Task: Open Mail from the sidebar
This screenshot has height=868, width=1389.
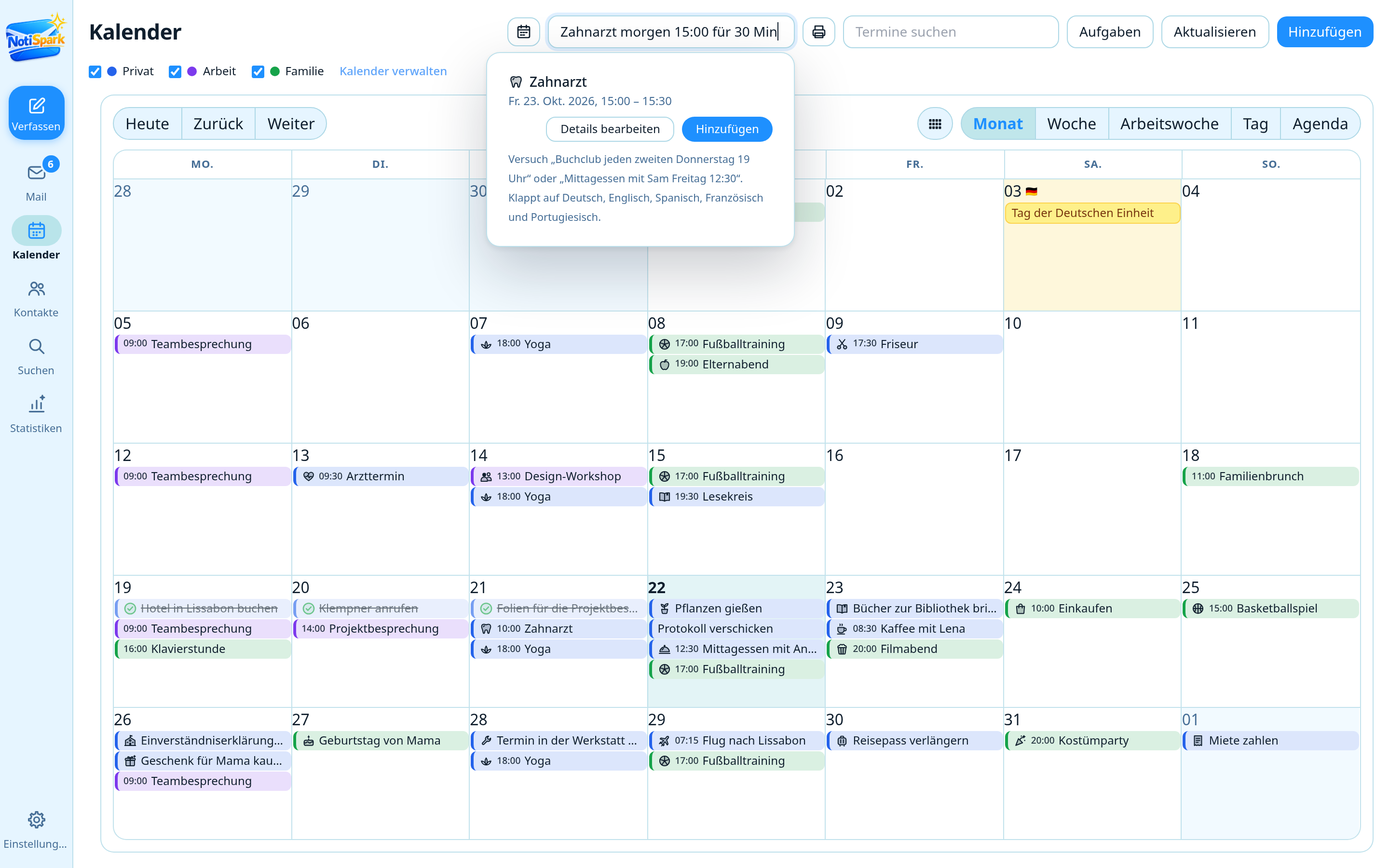Action: click(x=36, y=181)
